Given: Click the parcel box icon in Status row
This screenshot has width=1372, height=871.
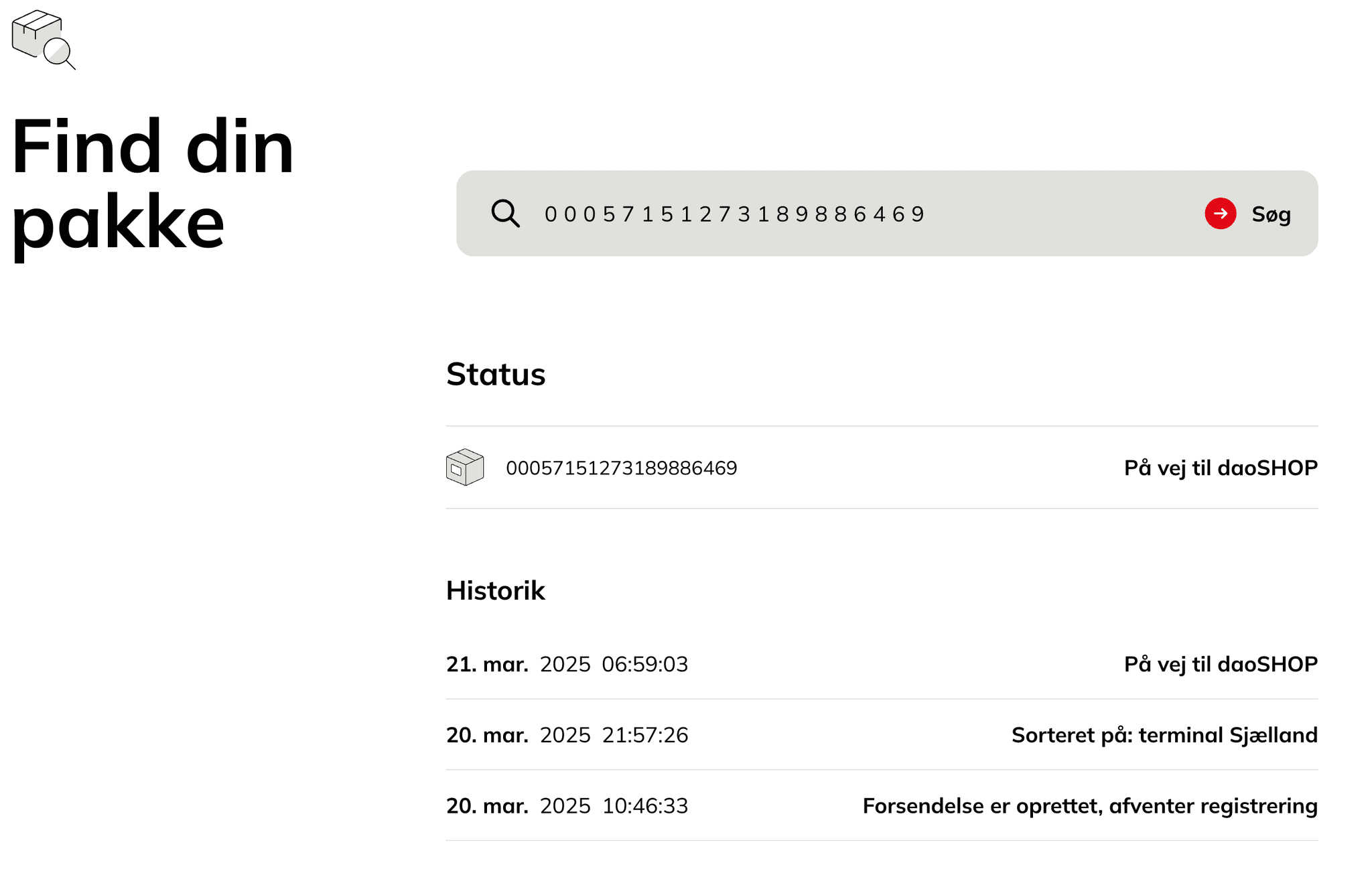Looking at the screenshot, I should pyautogui.click(x=465, y=467).
